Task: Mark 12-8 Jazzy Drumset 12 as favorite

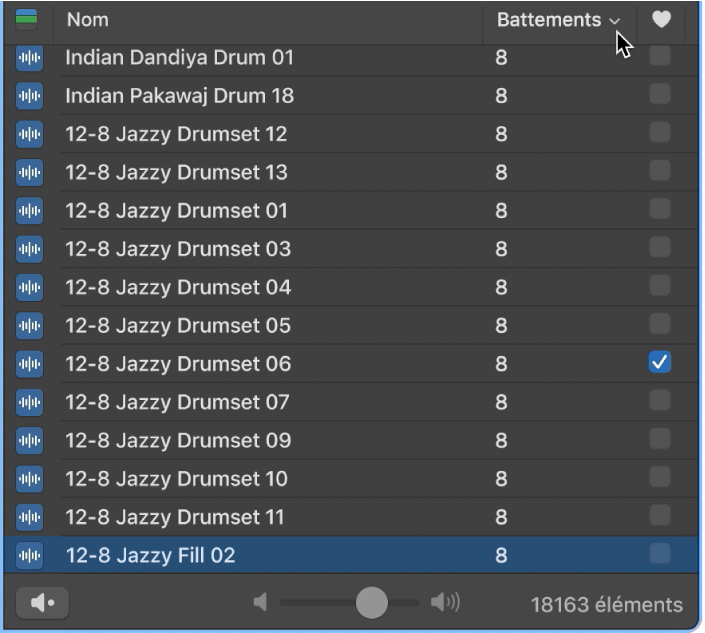Action: (x=660, y=132)
